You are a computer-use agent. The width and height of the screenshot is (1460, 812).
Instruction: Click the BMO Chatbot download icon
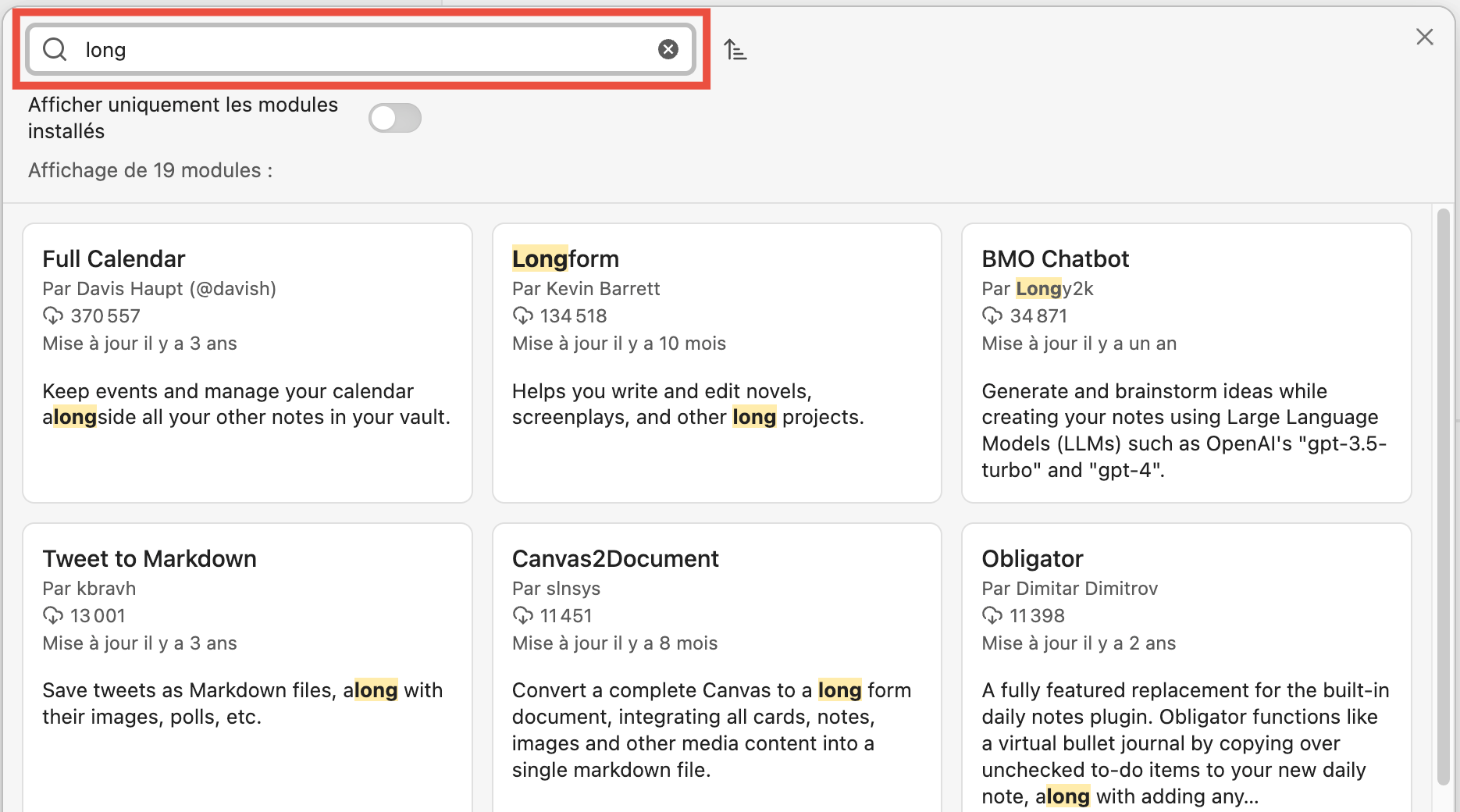point(992,315)
